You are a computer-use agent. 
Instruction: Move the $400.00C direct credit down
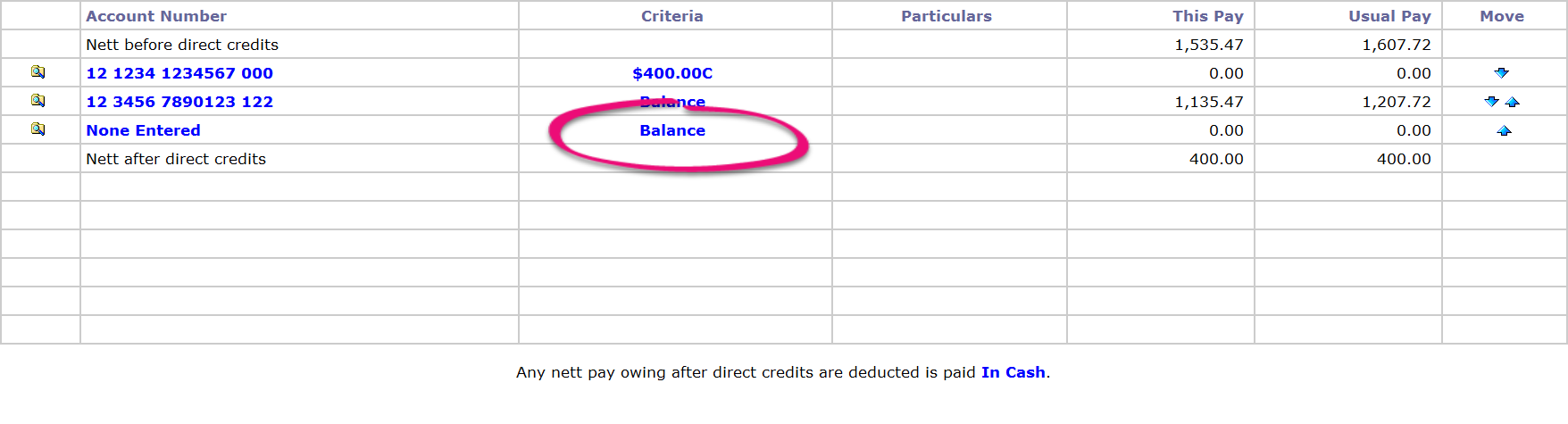point(1502,73)
